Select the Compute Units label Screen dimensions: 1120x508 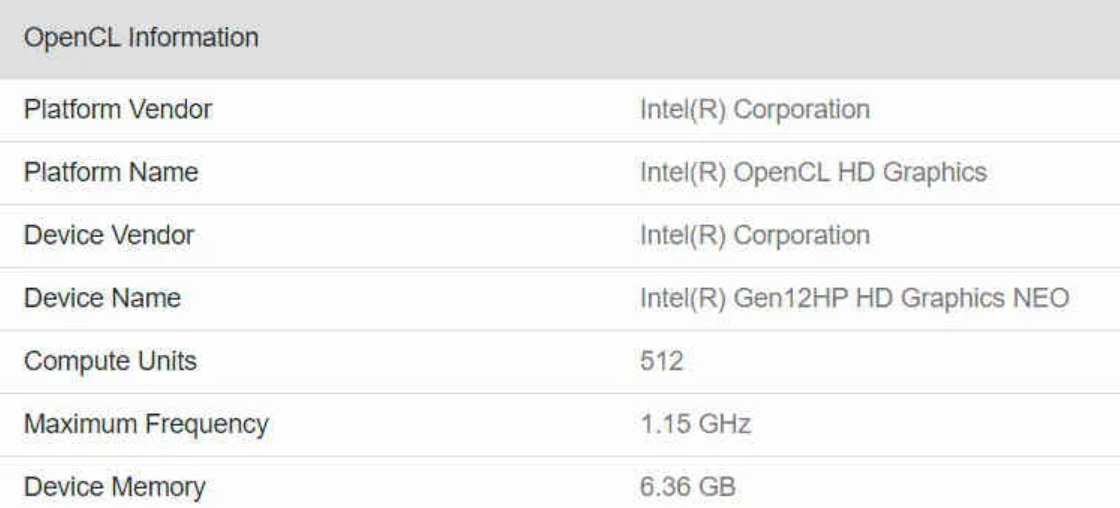click(x=110, y=361)
